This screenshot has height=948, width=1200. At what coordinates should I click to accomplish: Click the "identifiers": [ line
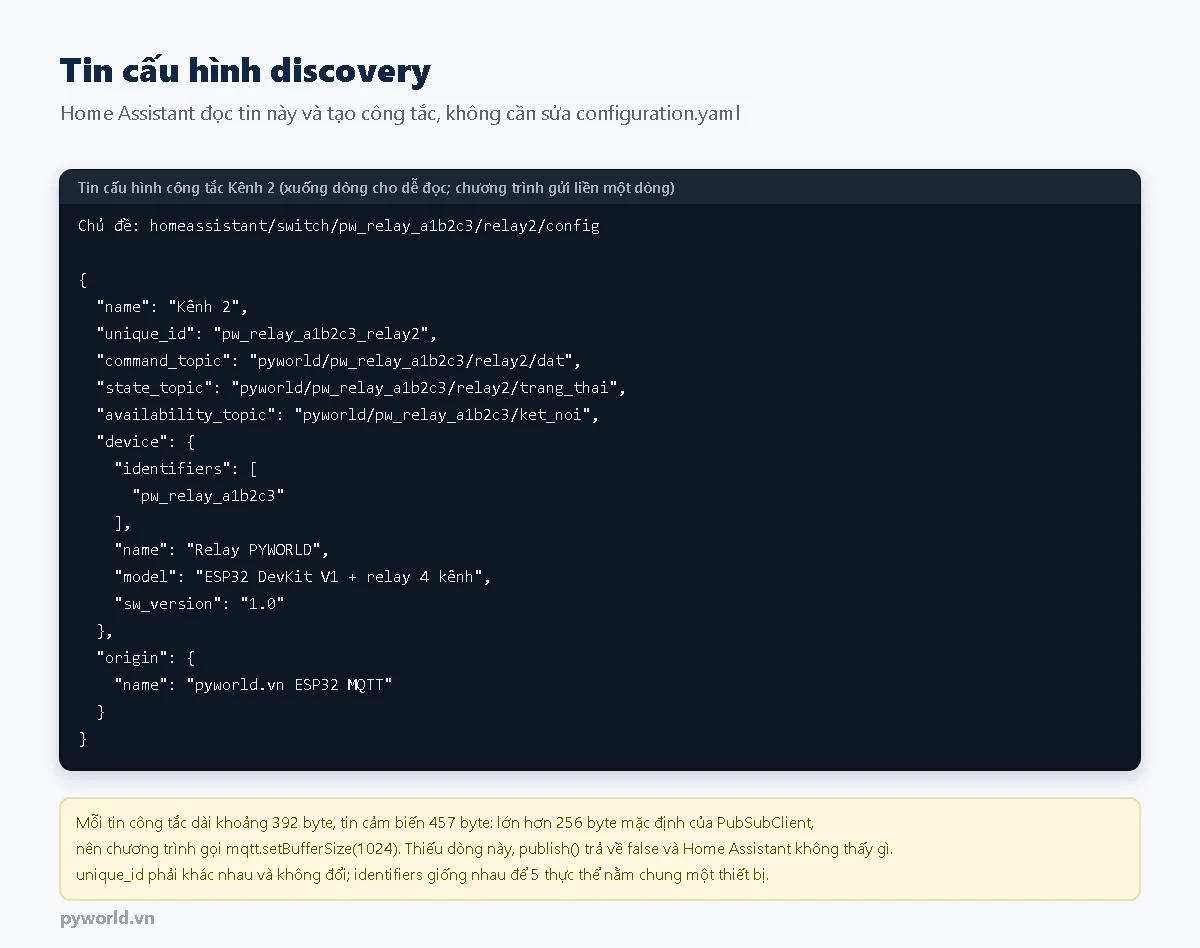coord(186,469)
